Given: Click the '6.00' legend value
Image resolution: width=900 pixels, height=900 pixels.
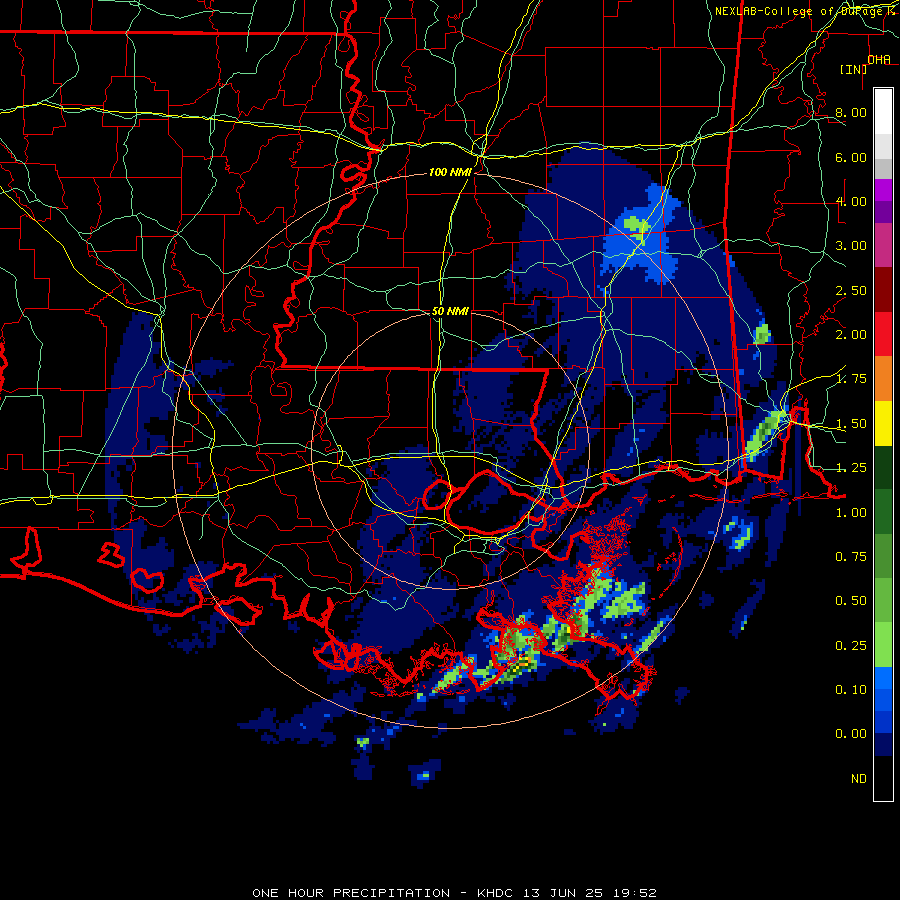Looking at the screenshot, I should pyautogui.click(x=851, y=157).
